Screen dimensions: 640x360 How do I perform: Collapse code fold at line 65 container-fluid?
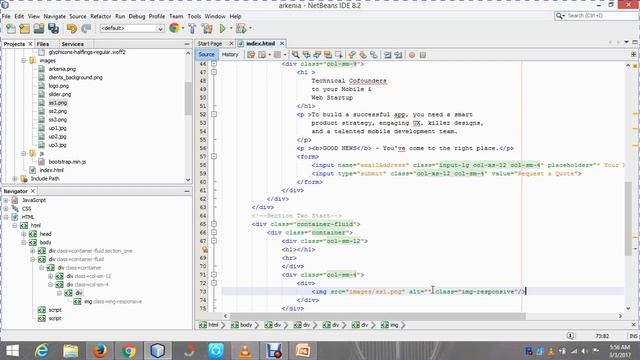pos(213,224)
